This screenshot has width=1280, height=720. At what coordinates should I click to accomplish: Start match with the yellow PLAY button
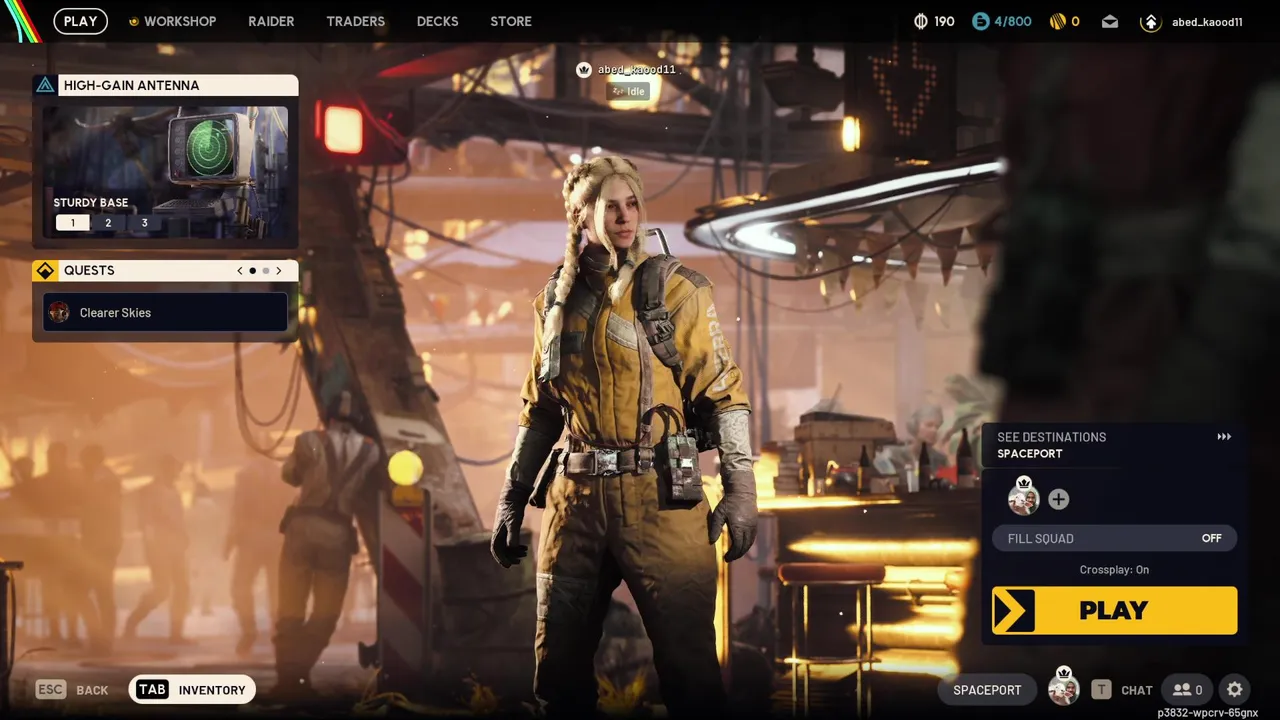point(1114,611)
